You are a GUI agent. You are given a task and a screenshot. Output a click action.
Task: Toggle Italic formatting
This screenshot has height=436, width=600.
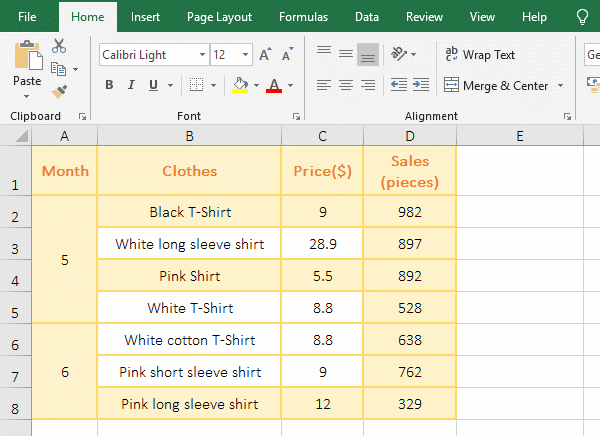(131, 85)
